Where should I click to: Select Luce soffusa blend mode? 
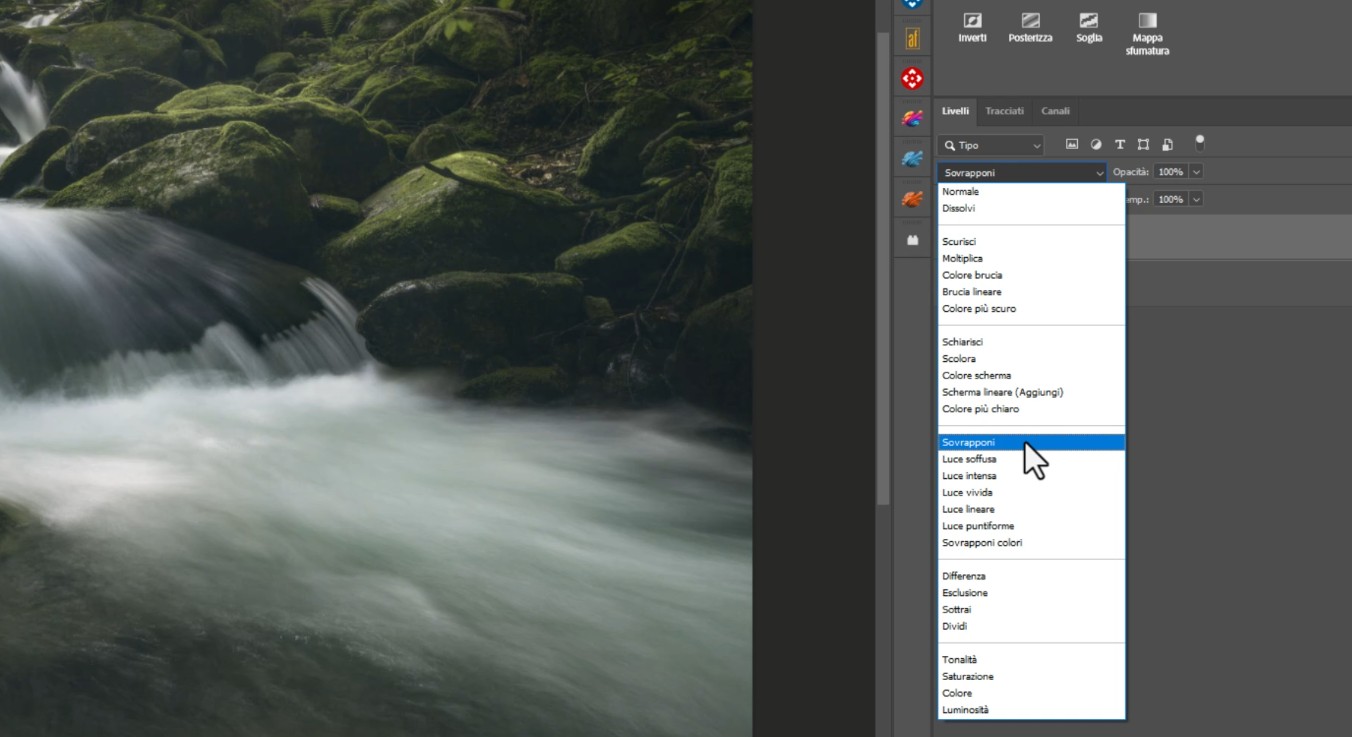pyautogui.click(x=968, y=458)
